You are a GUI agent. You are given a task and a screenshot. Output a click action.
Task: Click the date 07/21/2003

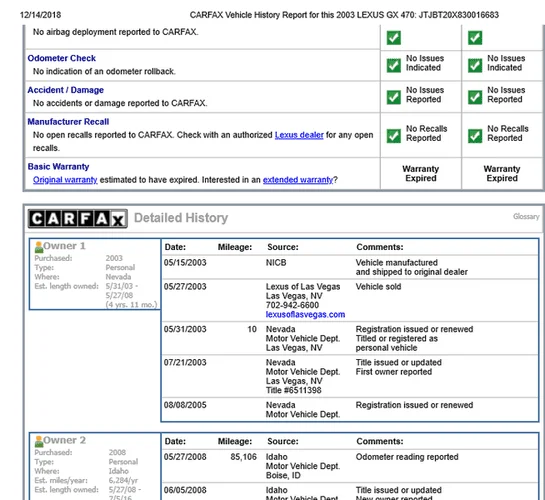[185, 362]
